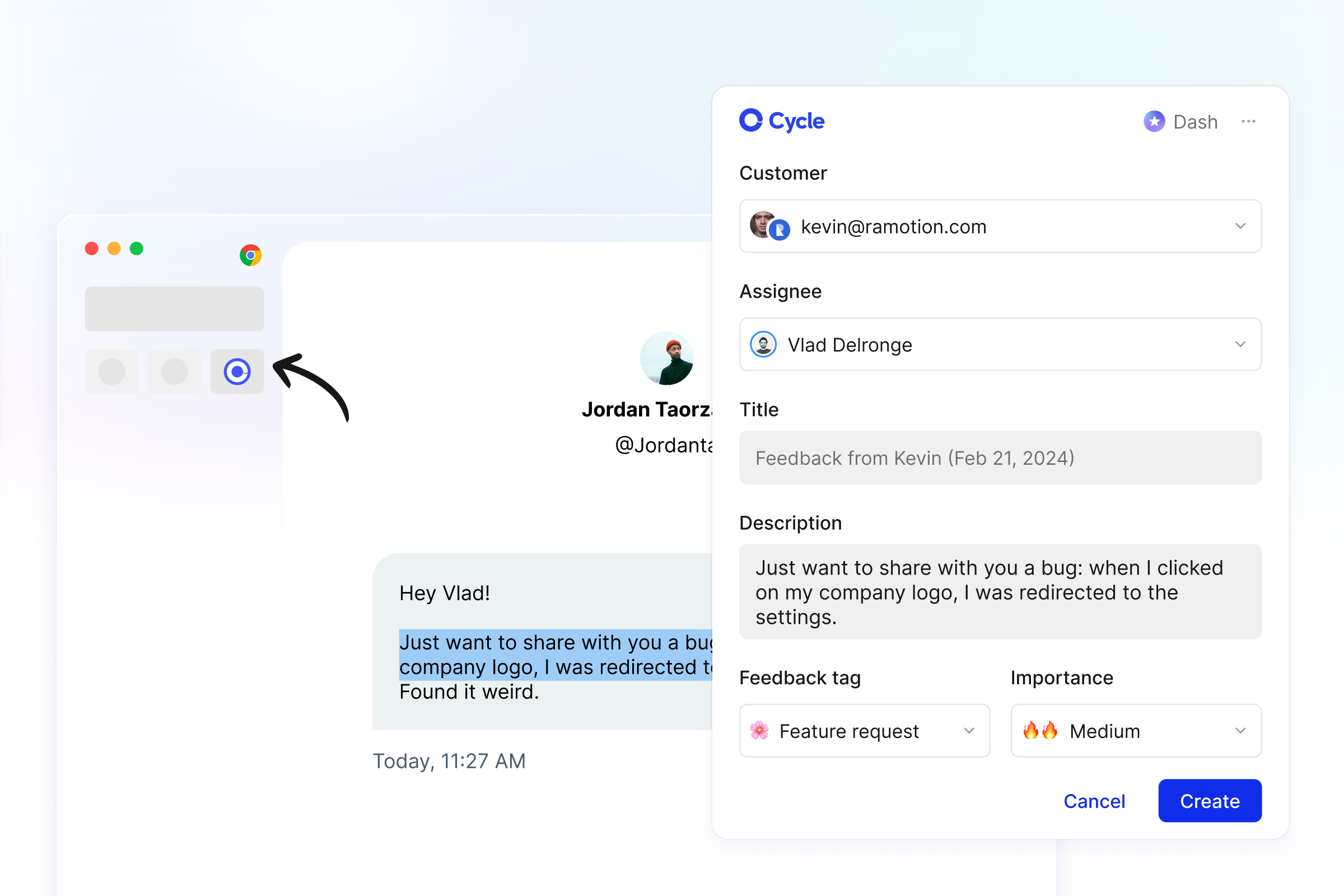Click inside the Description text area
Screen dimensions: 1344x896
[1000, 592]
